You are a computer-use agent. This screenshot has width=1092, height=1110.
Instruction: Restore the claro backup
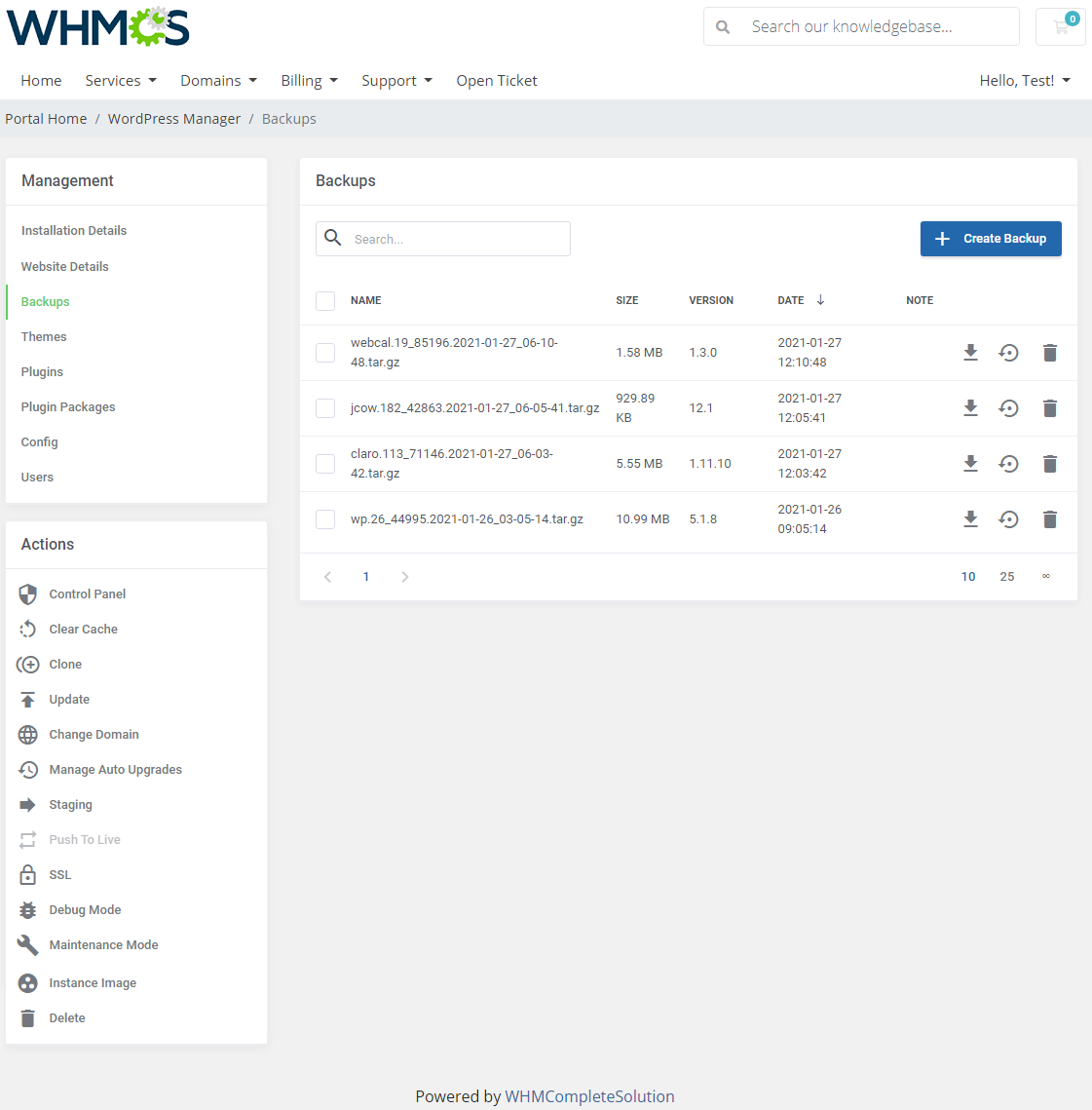(x=1008, y=464)
